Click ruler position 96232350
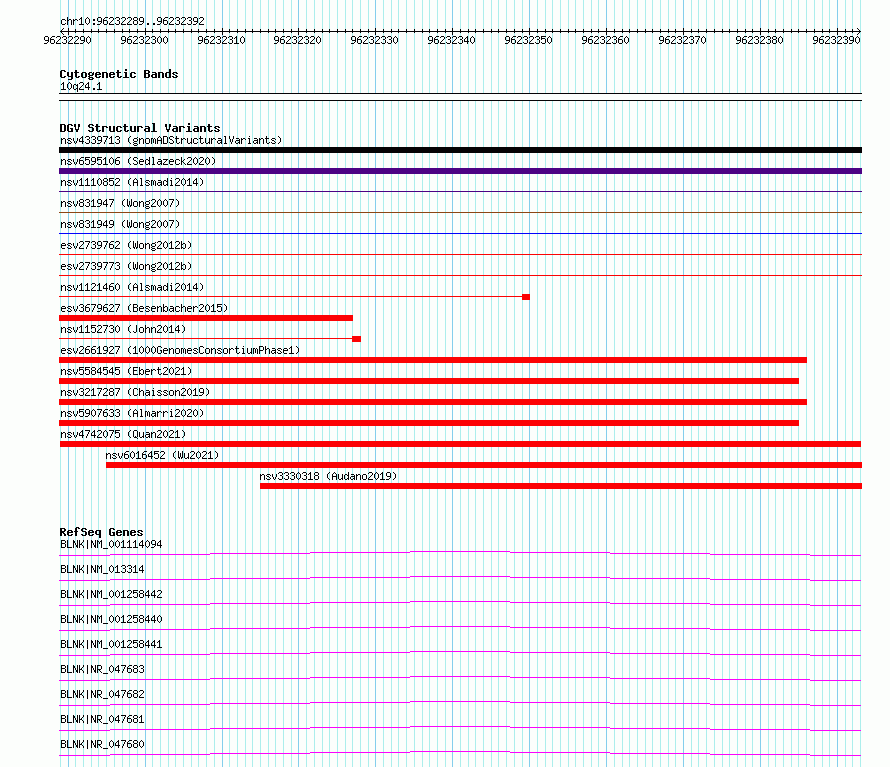 [x=528, y=40]
